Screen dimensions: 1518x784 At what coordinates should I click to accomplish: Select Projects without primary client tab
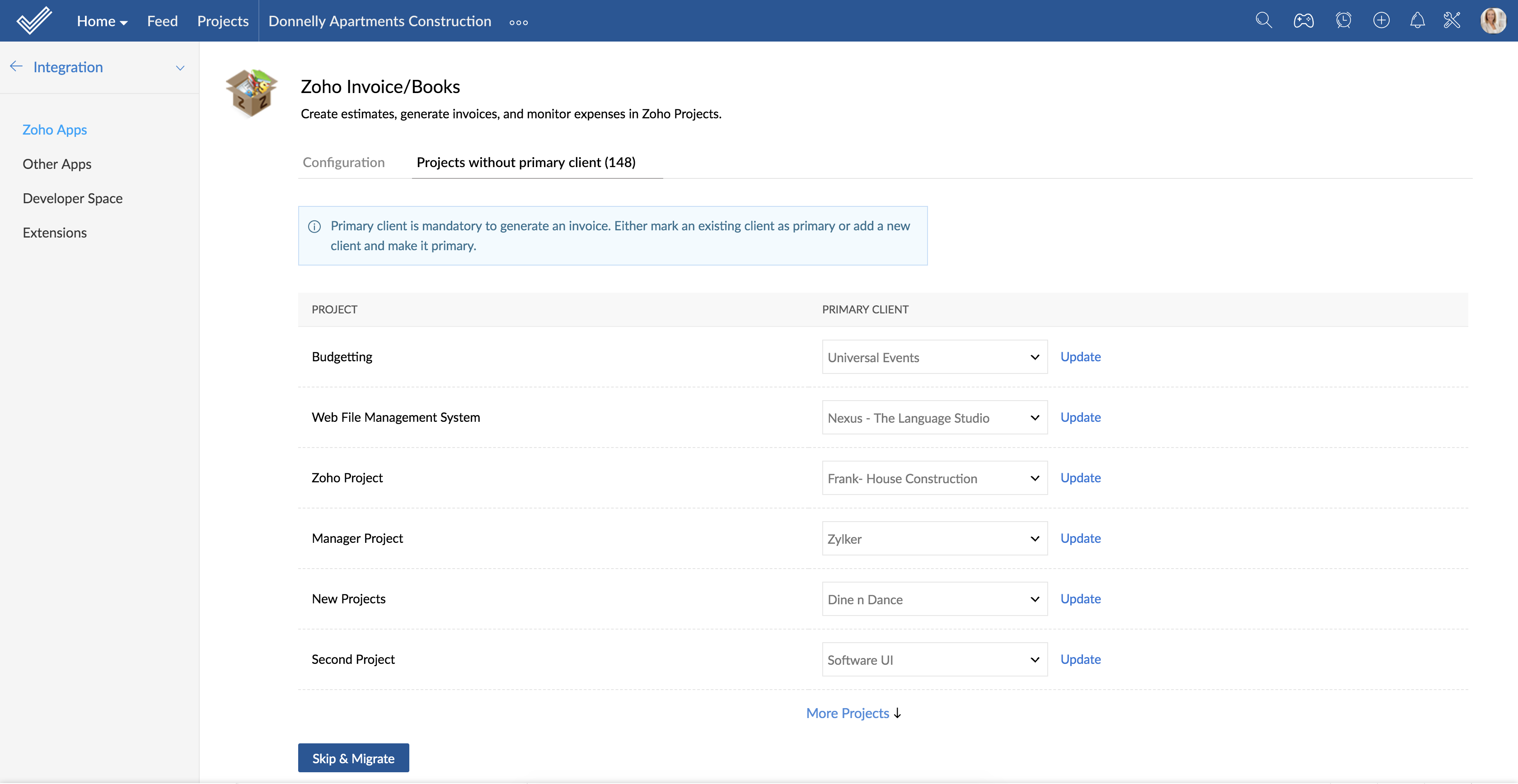[525, 163]
